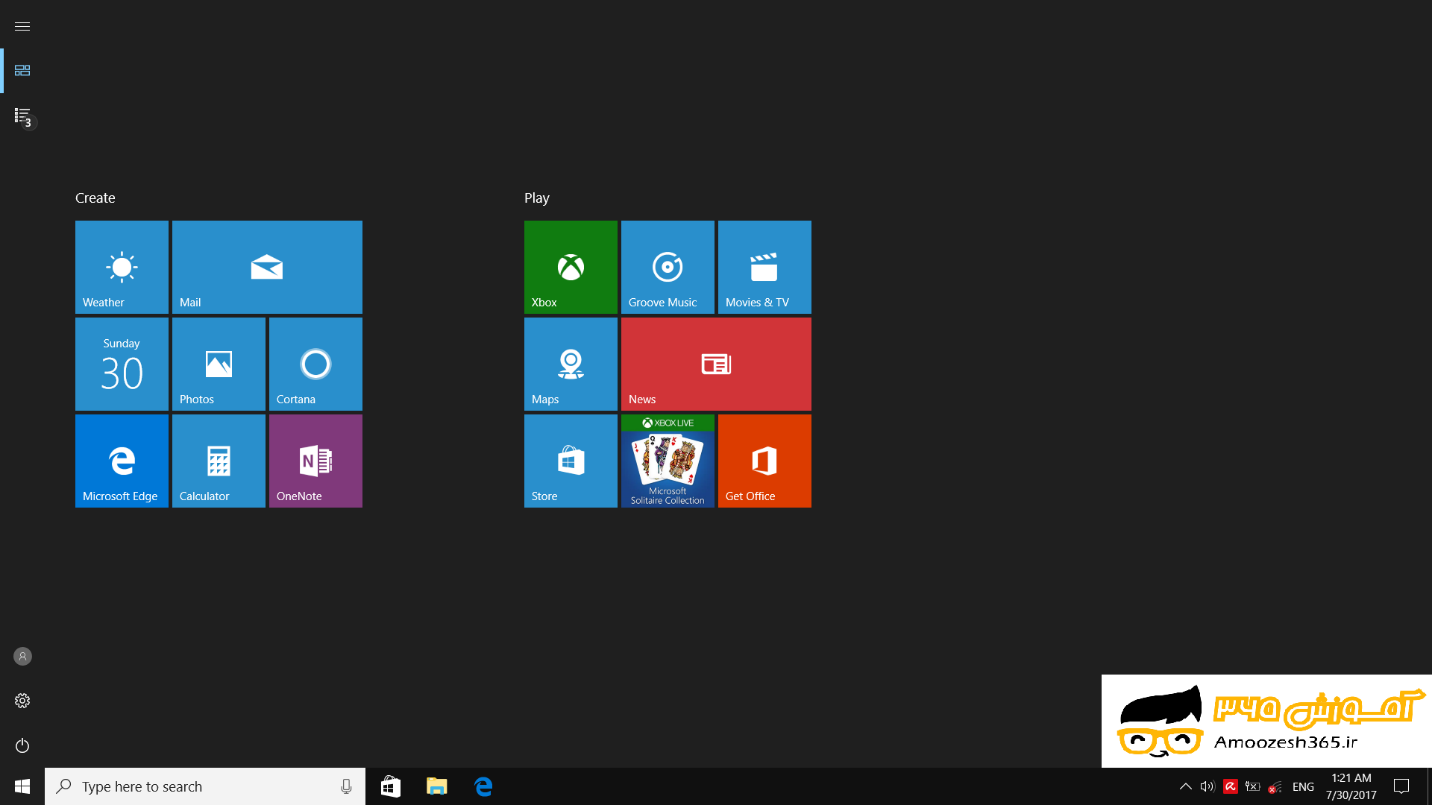Open the Calendar tile showing Sunday 30
Screen dimensions: 1432x805
122,364
